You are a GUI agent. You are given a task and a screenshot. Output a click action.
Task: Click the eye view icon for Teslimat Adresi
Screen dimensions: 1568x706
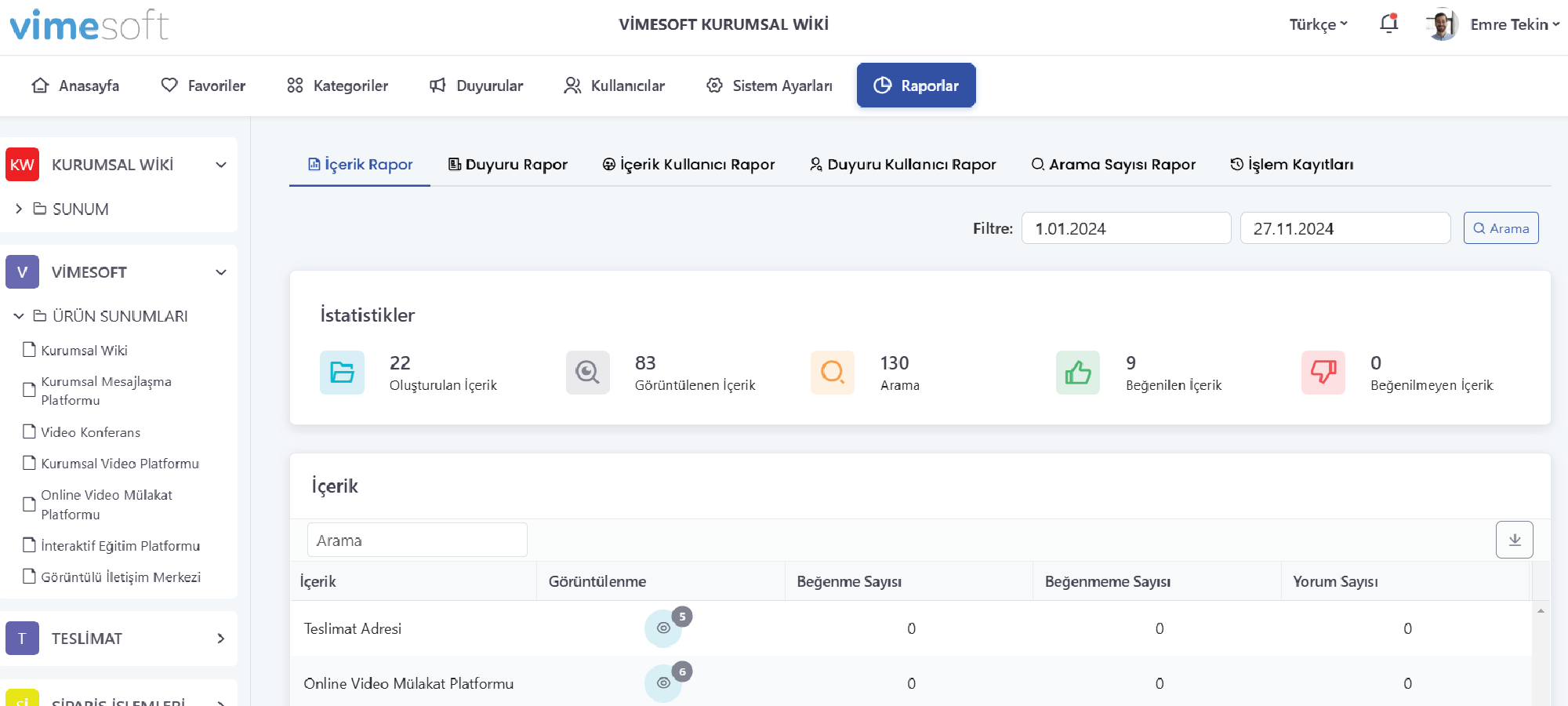click(663, 628)
